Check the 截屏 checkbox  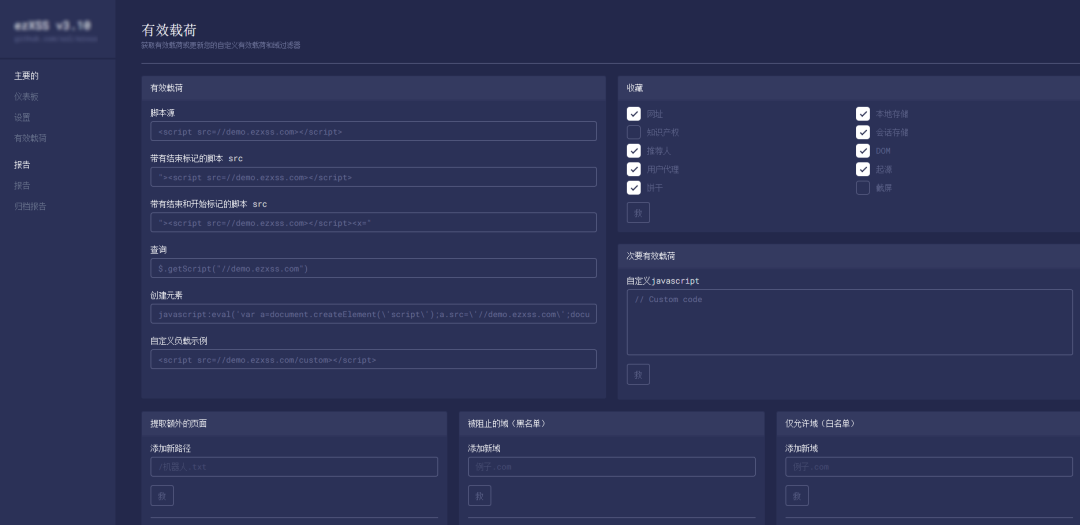(863, 187)
